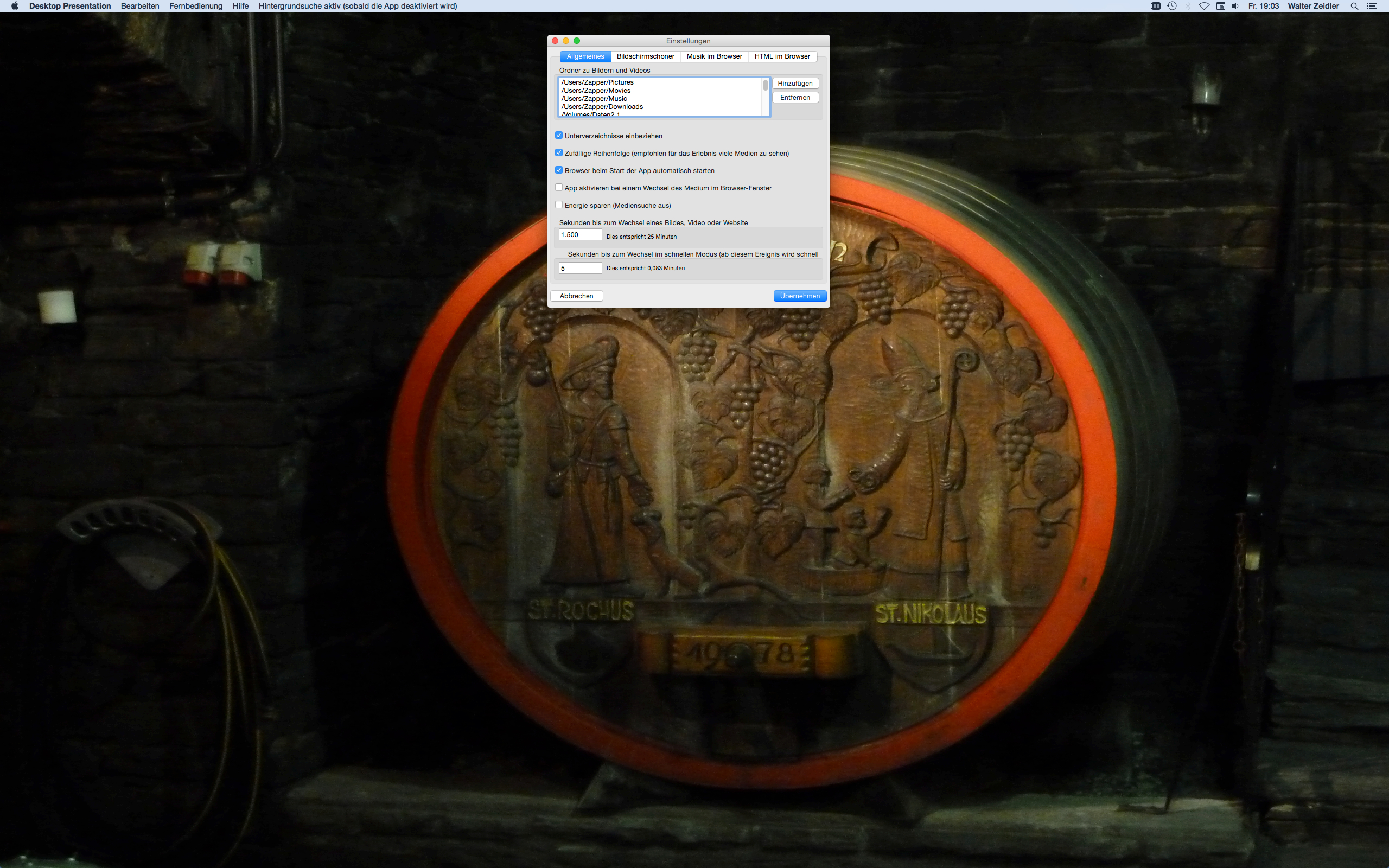Open the Bearbeiten menu
The height and width of the screenshot is (868, 1389).
click(x=140, y=6)
